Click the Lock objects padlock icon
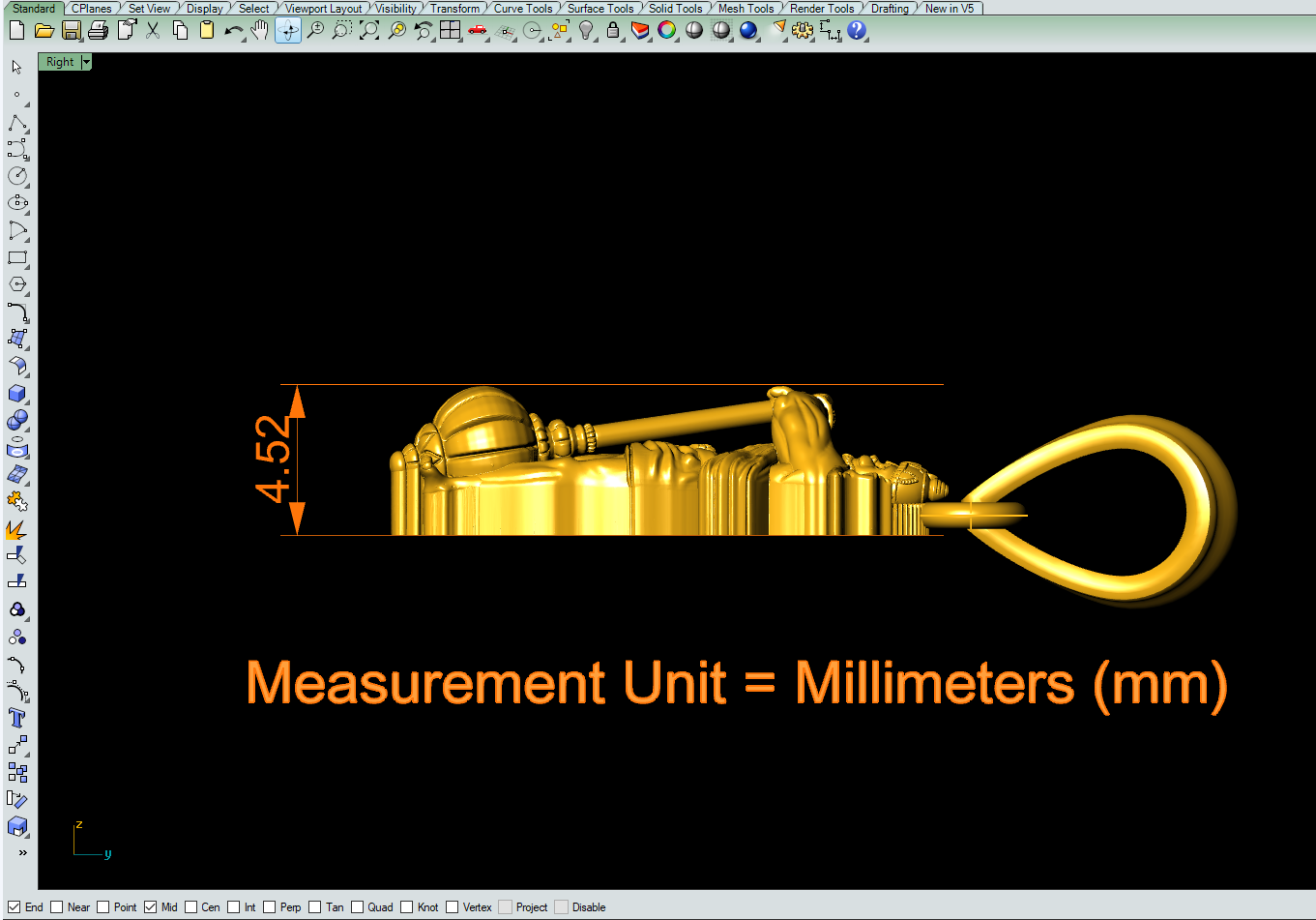The image size is (1316, 920). [x=612, y=30]
